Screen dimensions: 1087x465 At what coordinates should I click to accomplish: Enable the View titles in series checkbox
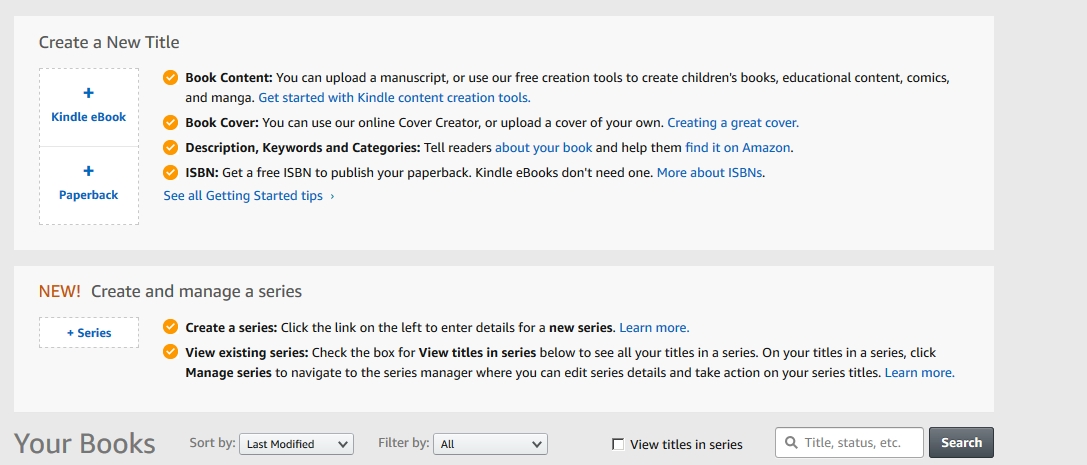click(618, 444)
